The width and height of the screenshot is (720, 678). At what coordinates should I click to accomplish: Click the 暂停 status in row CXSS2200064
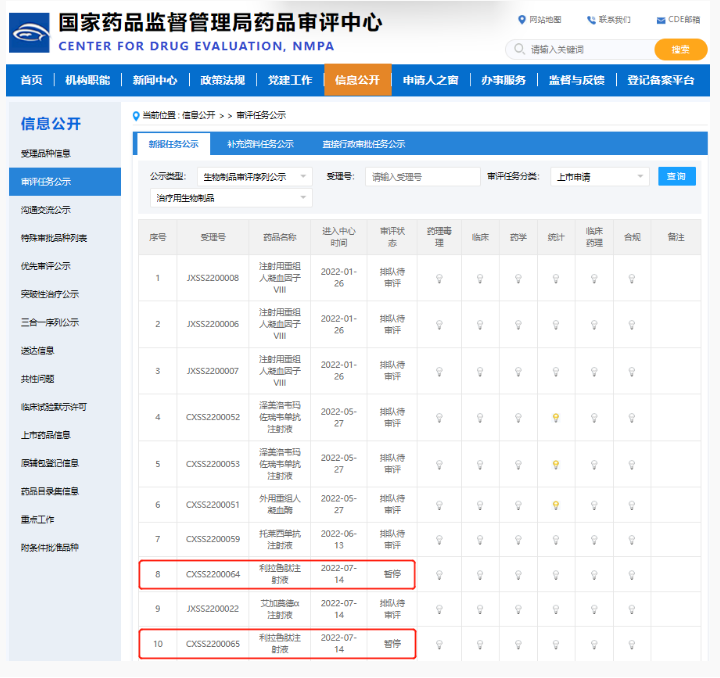pyautogui.click(x=392, y=574)
